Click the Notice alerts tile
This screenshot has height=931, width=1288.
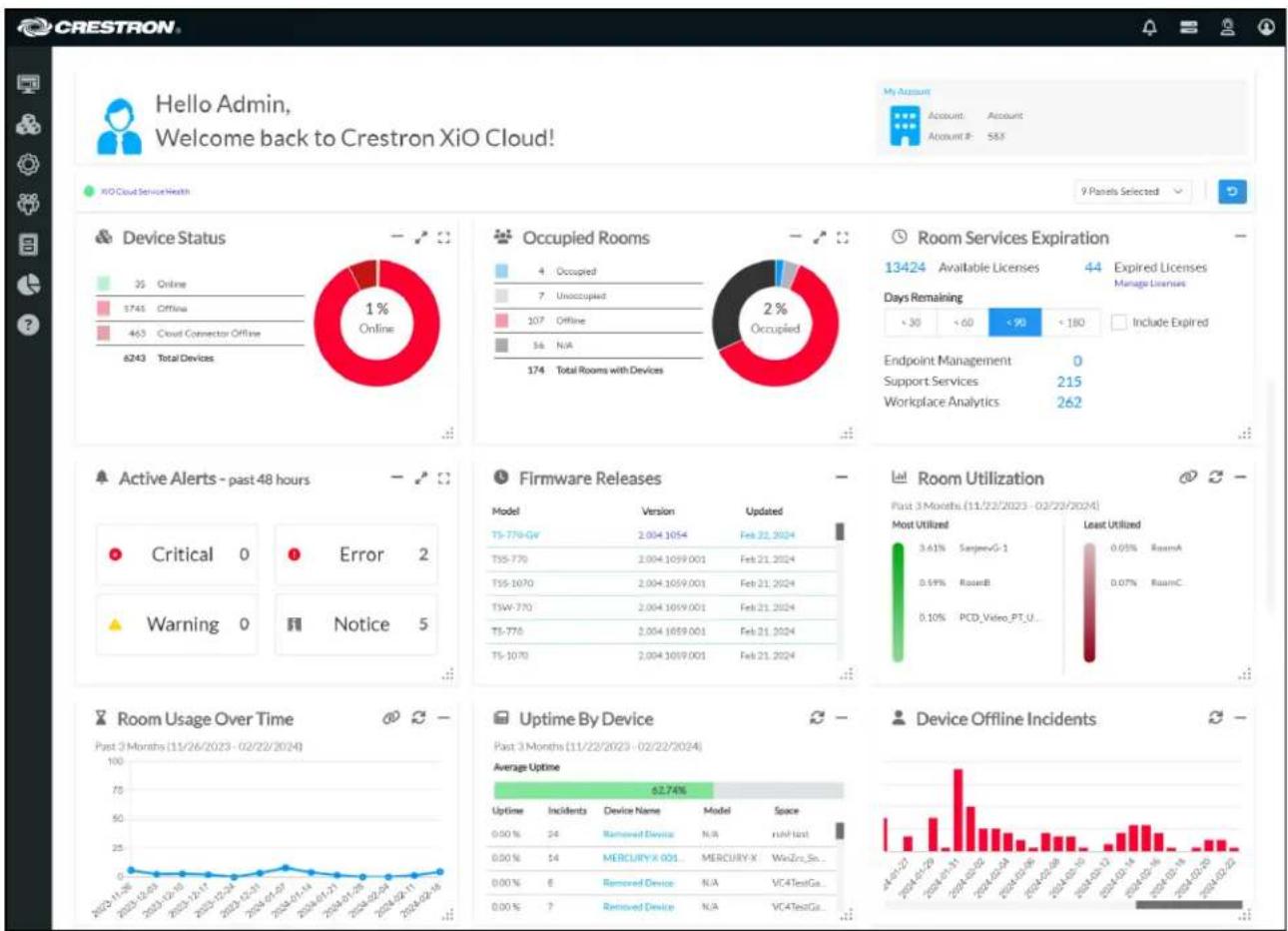click(356, 624)
